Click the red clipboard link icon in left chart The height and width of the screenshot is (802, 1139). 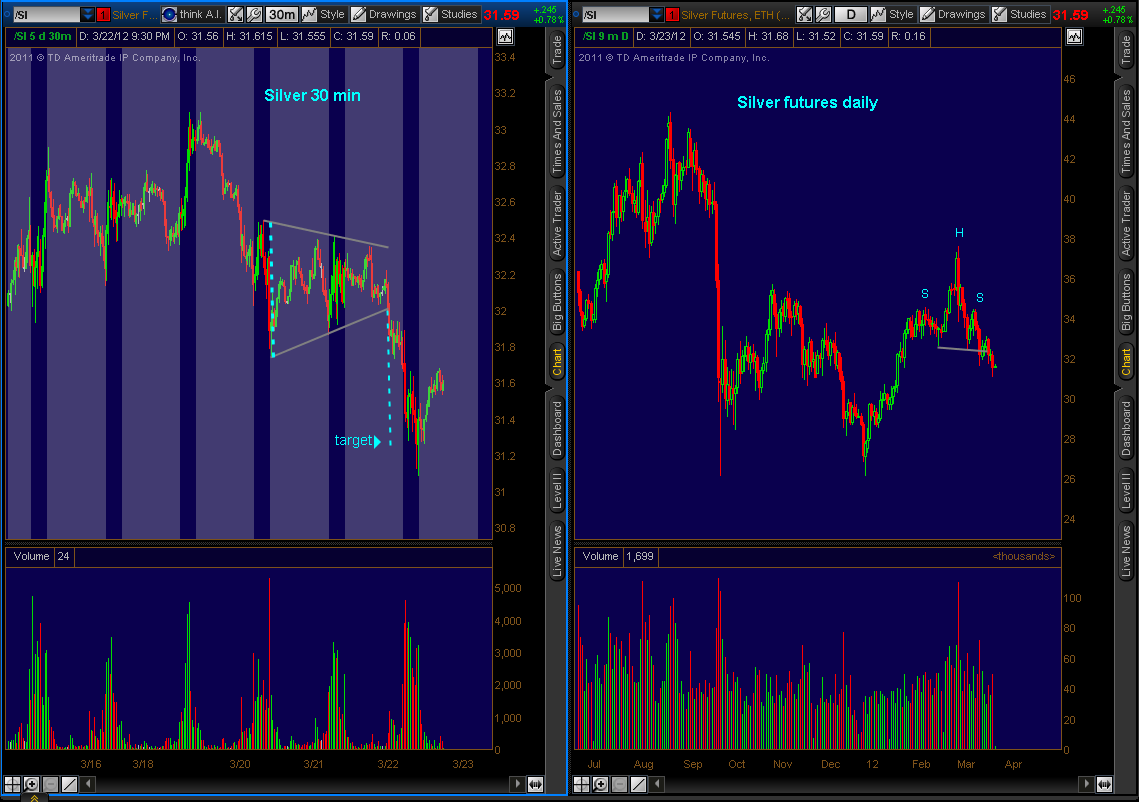103,14
